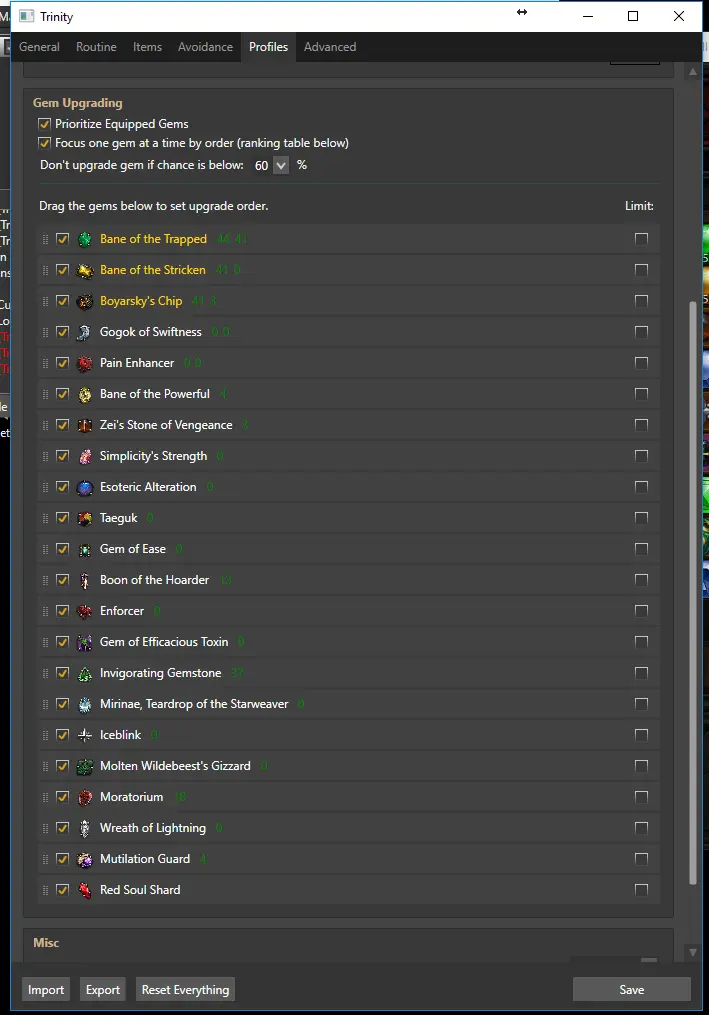
Task: Click the Bane of the Stricken gem icon
Action: click(85, 270)
